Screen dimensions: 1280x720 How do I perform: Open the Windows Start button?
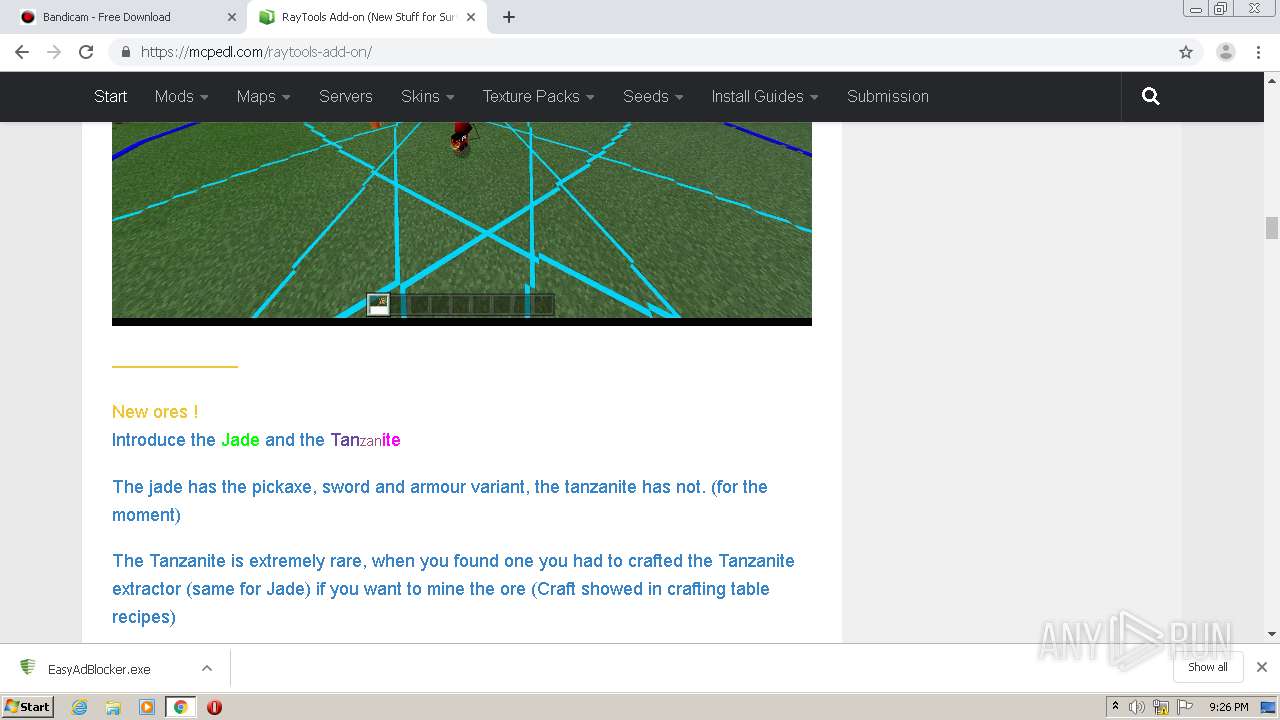(28, 706)
